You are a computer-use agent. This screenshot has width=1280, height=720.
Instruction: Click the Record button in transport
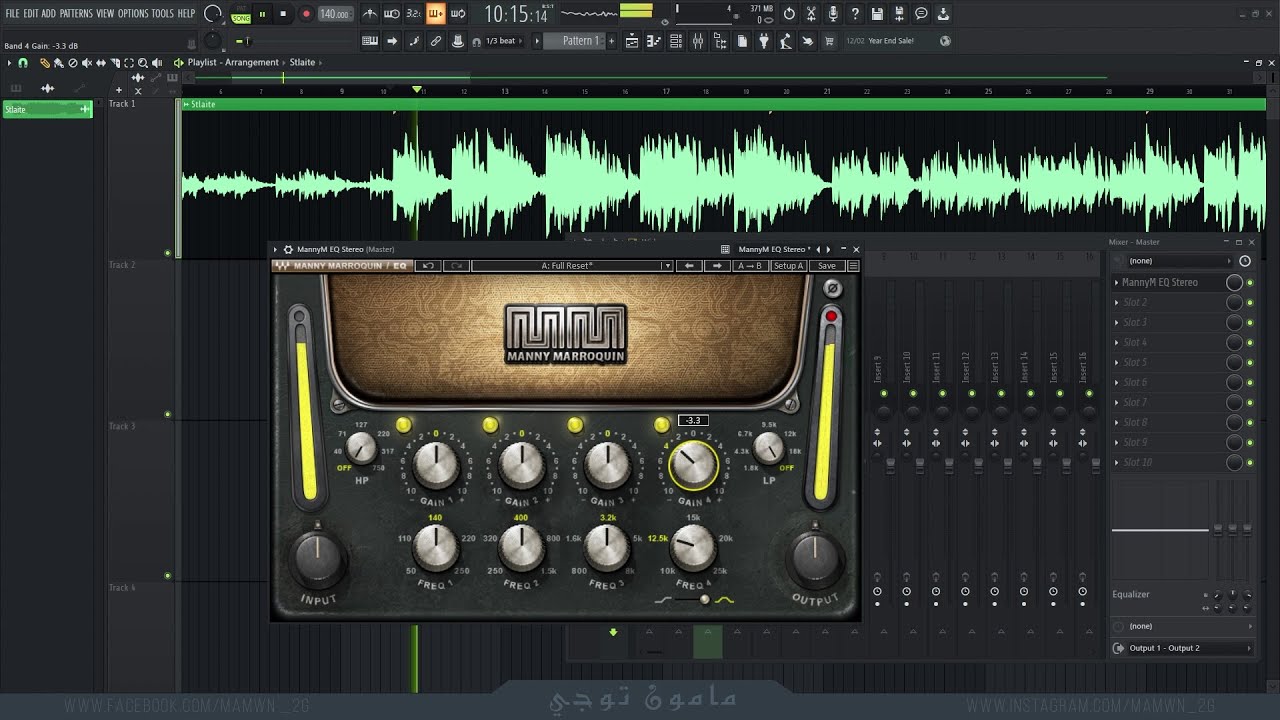coord(306,14)
